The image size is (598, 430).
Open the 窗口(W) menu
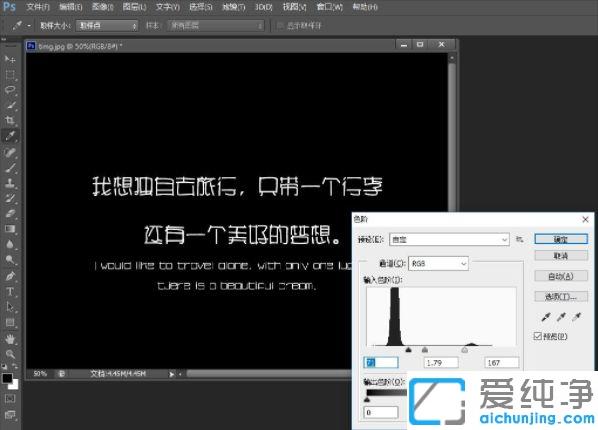point(330,7)
